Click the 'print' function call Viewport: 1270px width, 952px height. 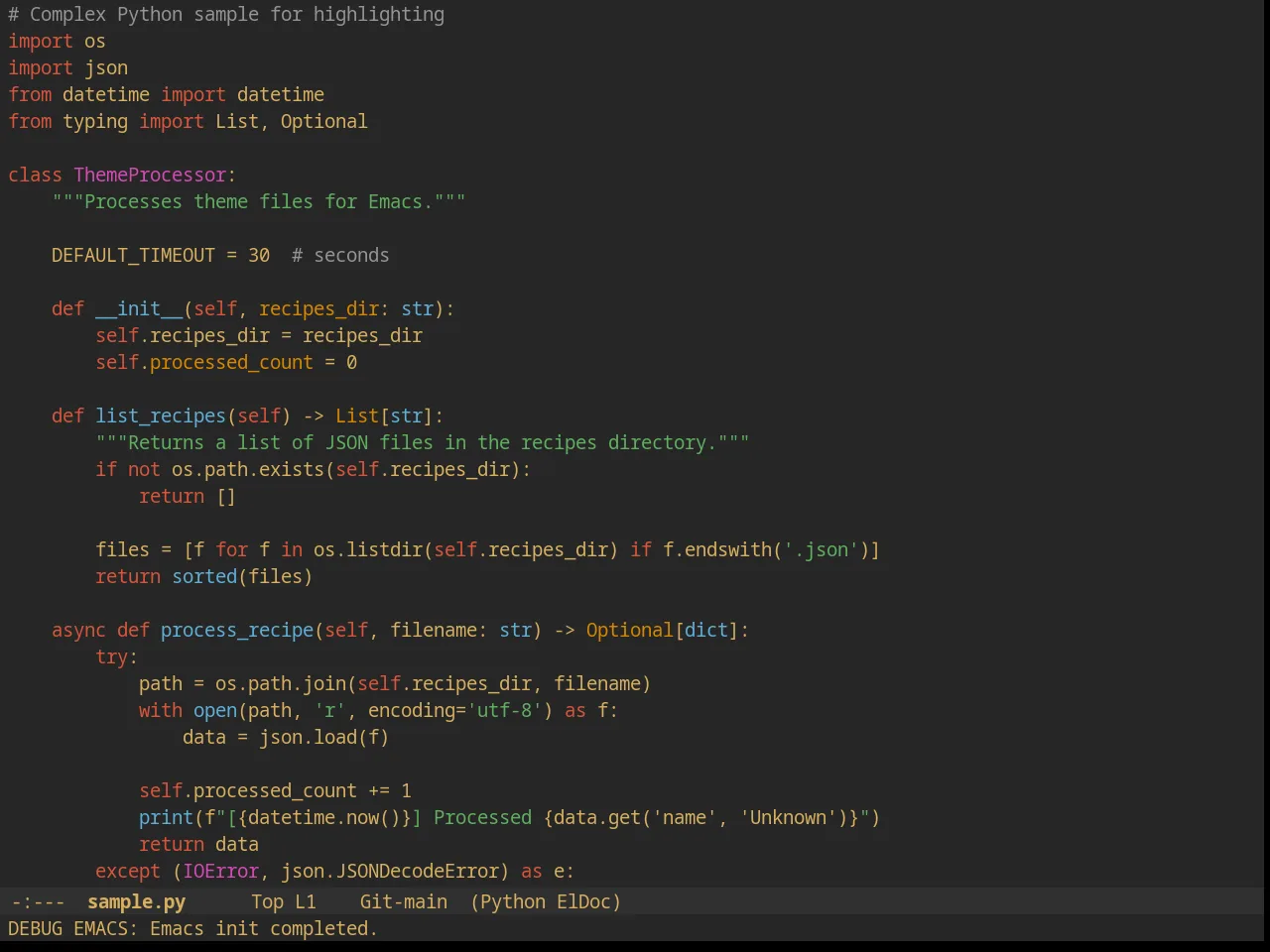[166, 818]
